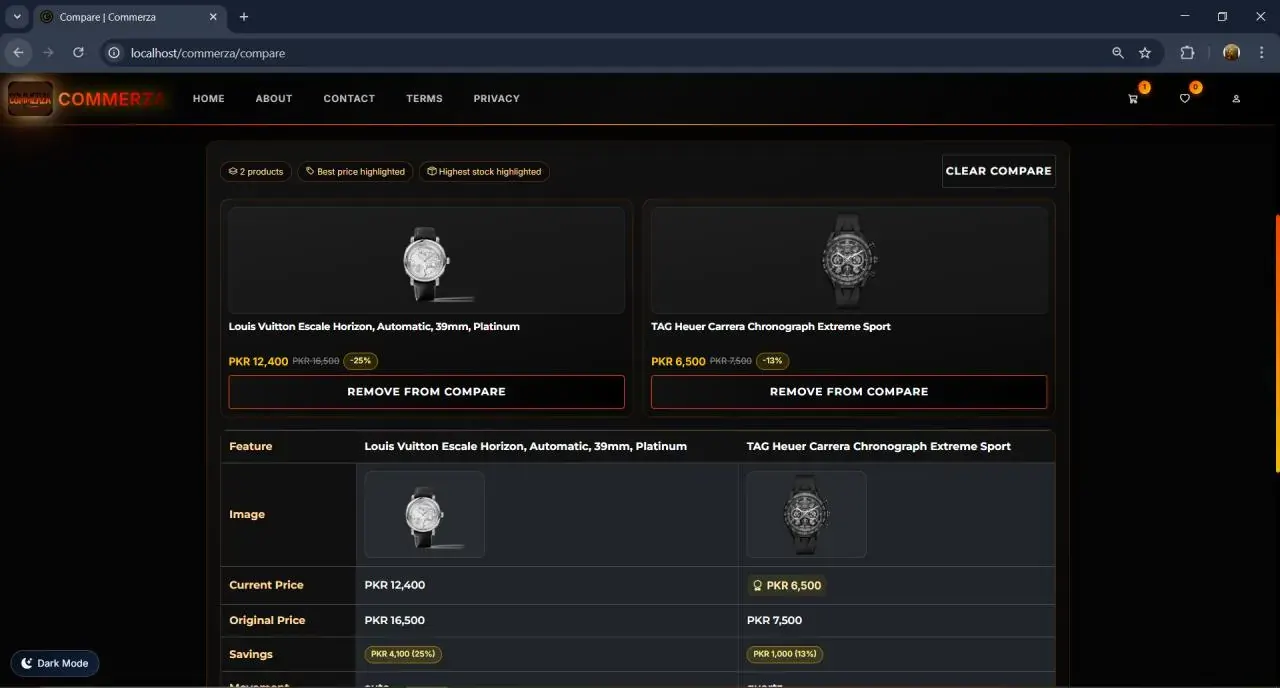This screenshot has width=1280, height=688.
Task: Click PKR 1,000 (13%) savings badge
Action: [785, 654]
